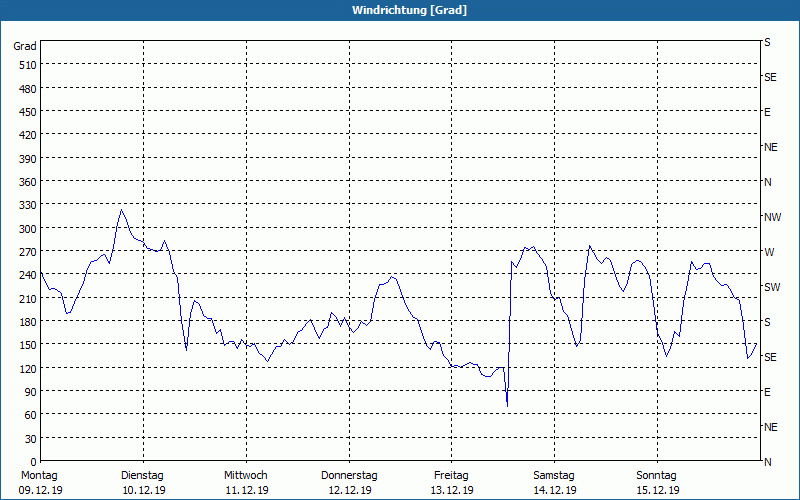800x500 pixels.
Task: Select the 120 value on the degree axis
Action: tap(29, 369)
